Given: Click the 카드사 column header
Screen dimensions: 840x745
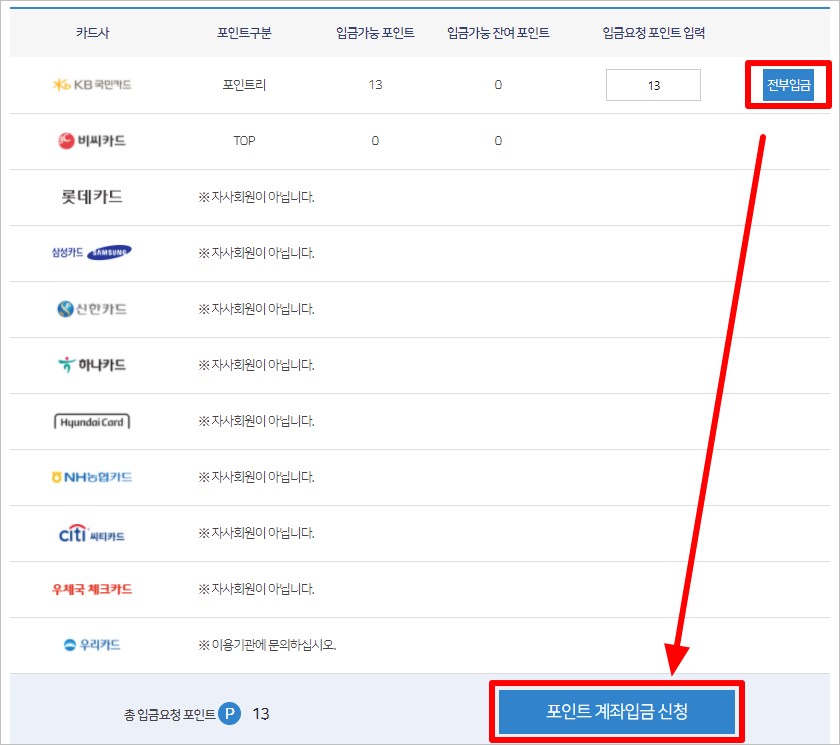Looking at the screenshot, I should 91,31.
